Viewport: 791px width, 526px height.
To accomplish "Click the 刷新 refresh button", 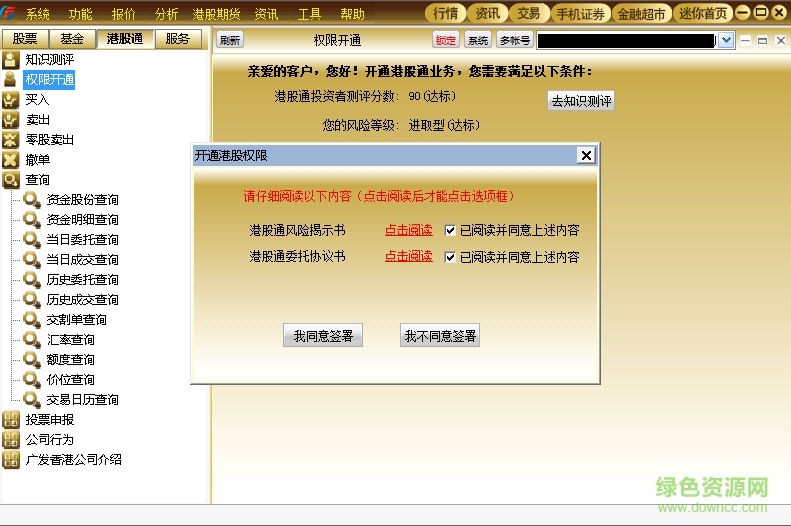I will coord(230,40).
